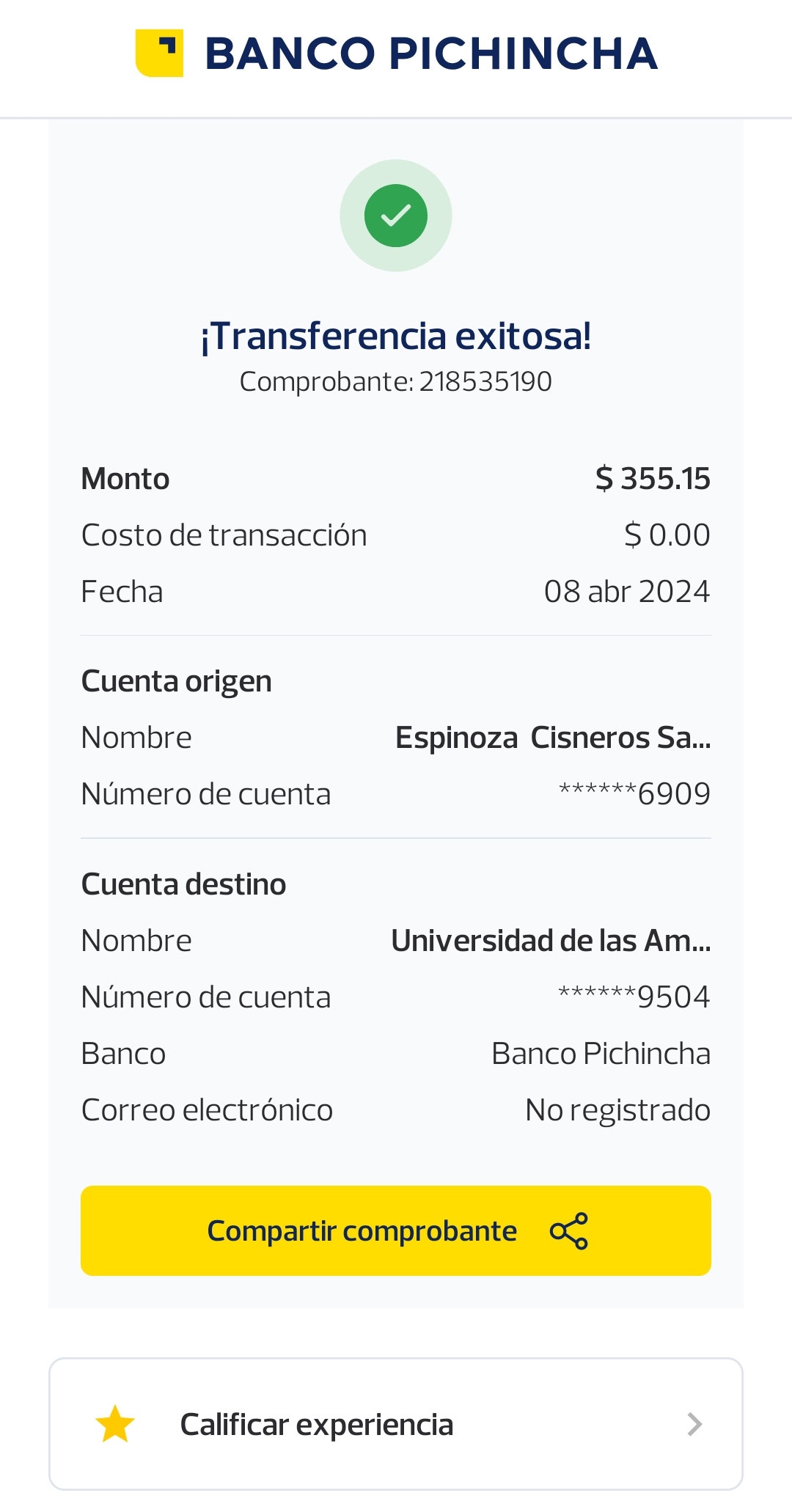Click the yellow Banco Pichincha logo icon

pos(159,53)
